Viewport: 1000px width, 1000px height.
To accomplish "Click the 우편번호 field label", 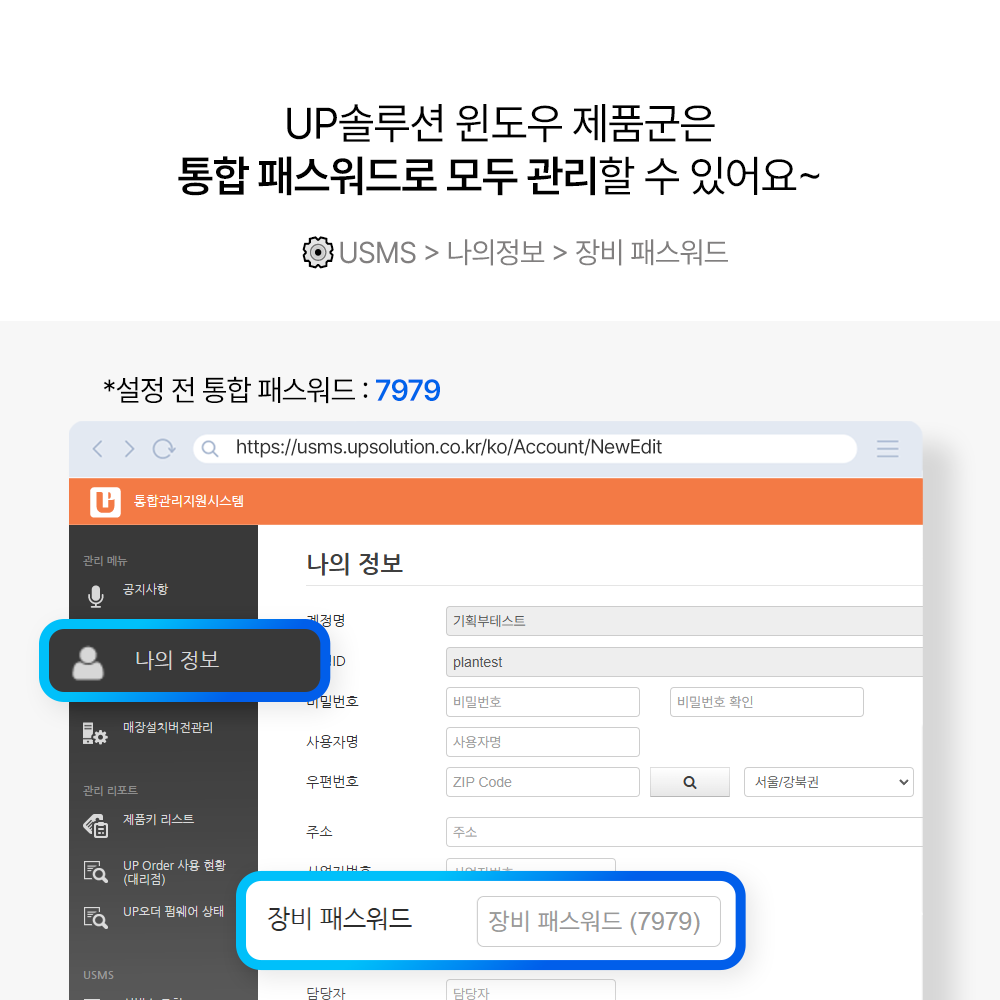I will coord(332,782).
